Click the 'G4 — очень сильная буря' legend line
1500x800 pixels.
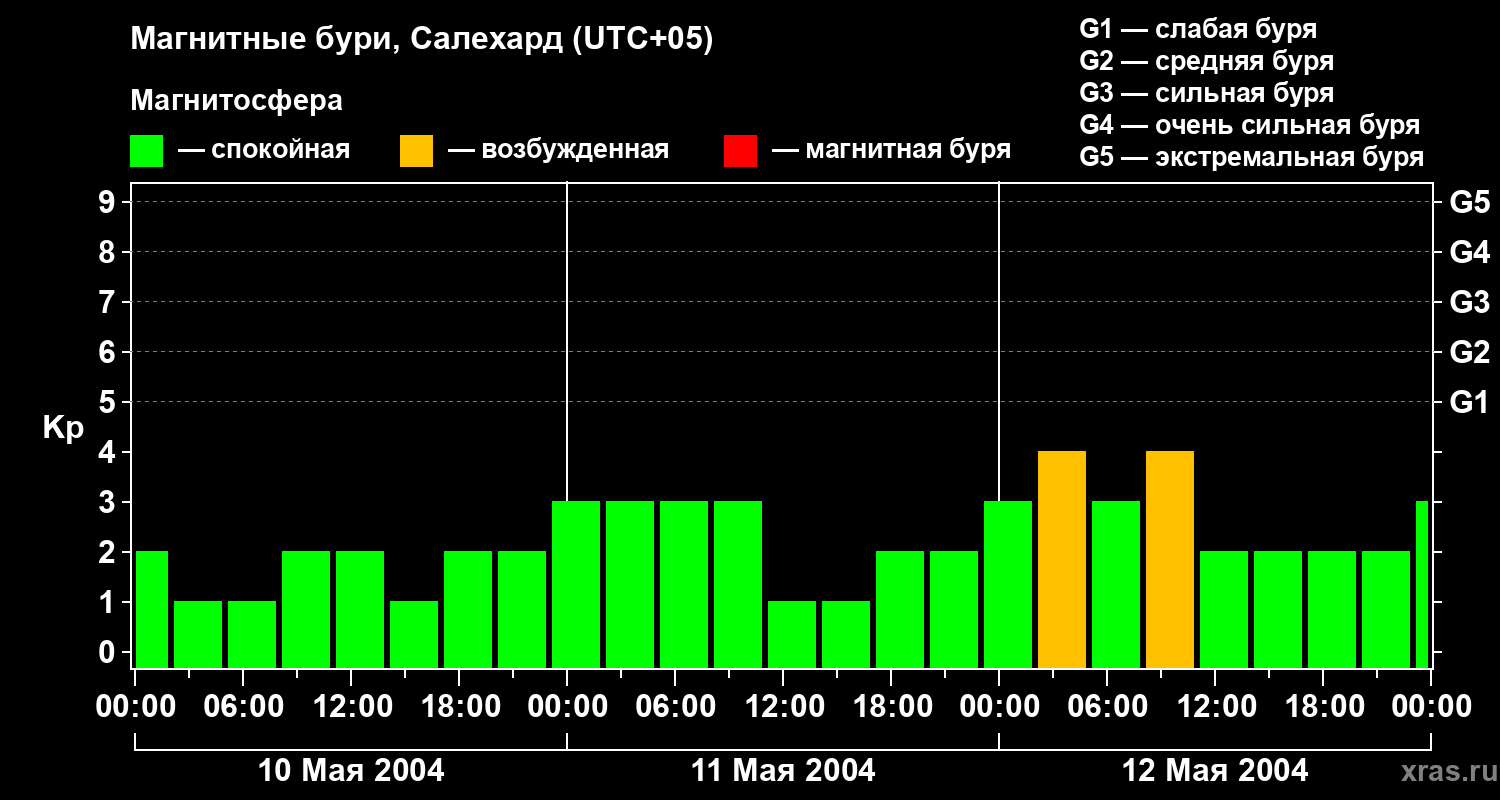point(1249,125)
